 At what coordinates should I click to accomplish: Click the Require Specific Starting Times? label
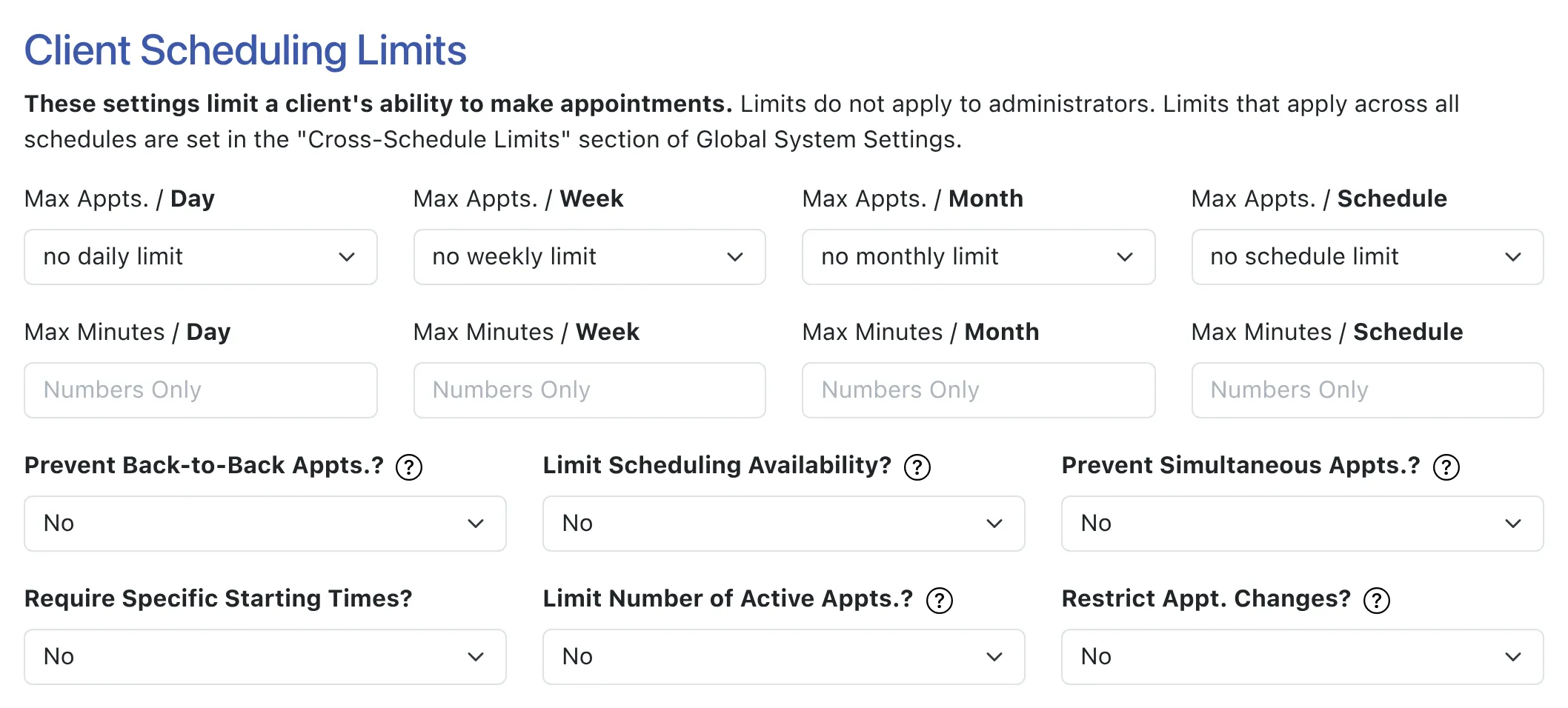[219, 598]
